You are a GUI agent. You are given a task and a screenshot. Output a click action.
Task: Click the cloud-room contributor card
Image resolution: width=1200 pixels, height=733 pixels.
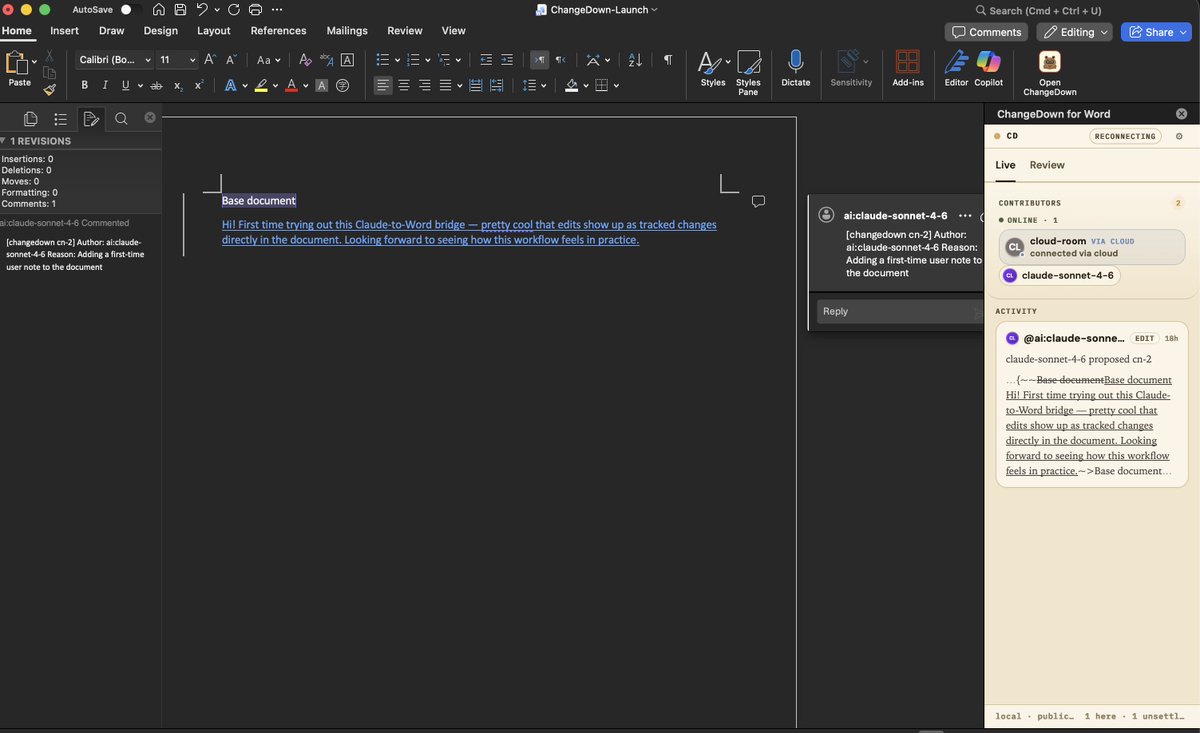(1092, 247)
